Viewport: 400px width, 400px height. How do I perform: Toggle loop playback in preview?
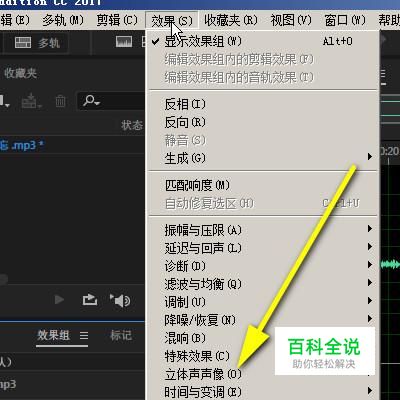click(90, 300)
